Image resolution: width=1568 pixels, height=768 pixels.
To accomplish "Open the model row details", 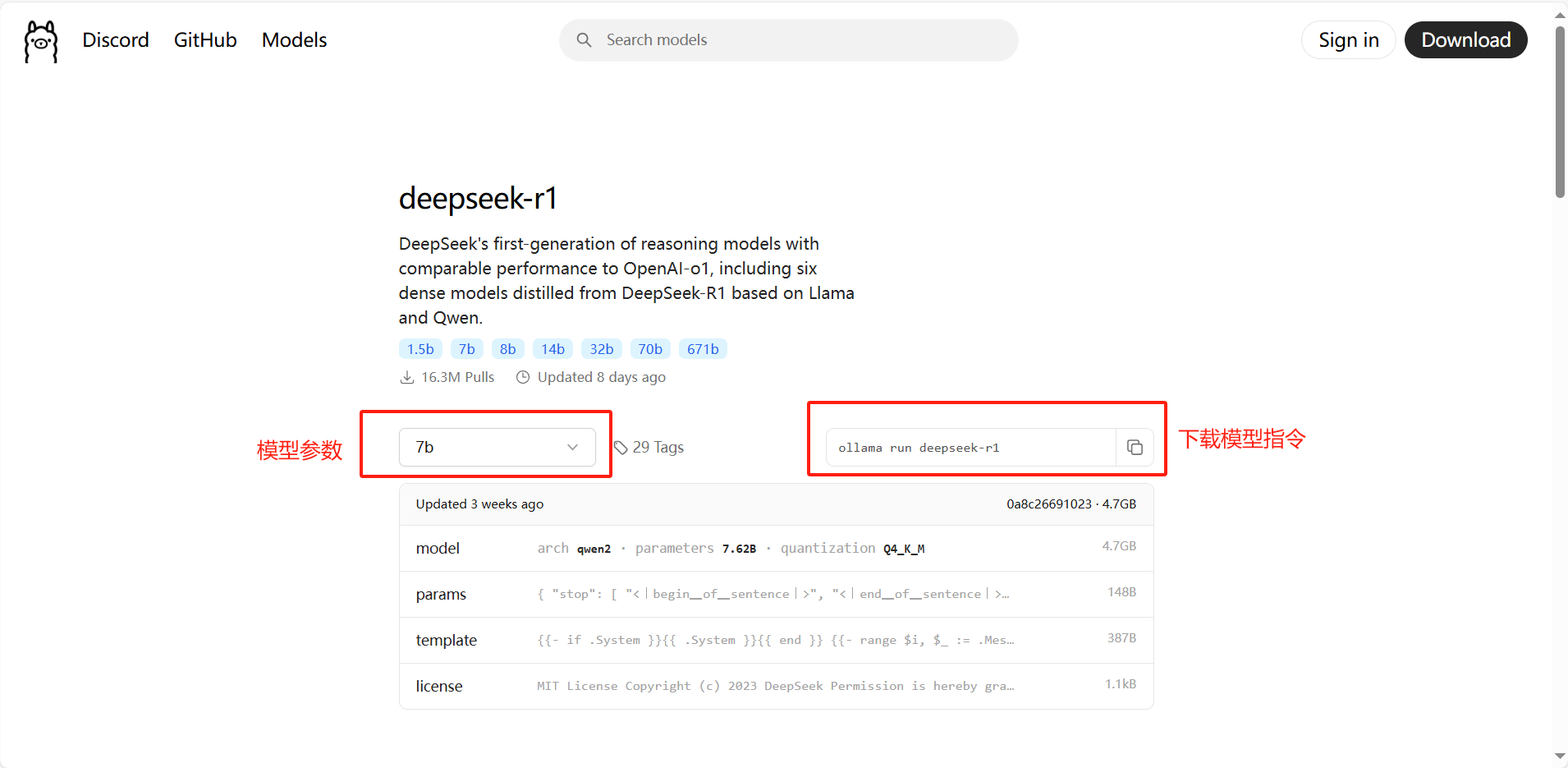I will tap(776, 549).
